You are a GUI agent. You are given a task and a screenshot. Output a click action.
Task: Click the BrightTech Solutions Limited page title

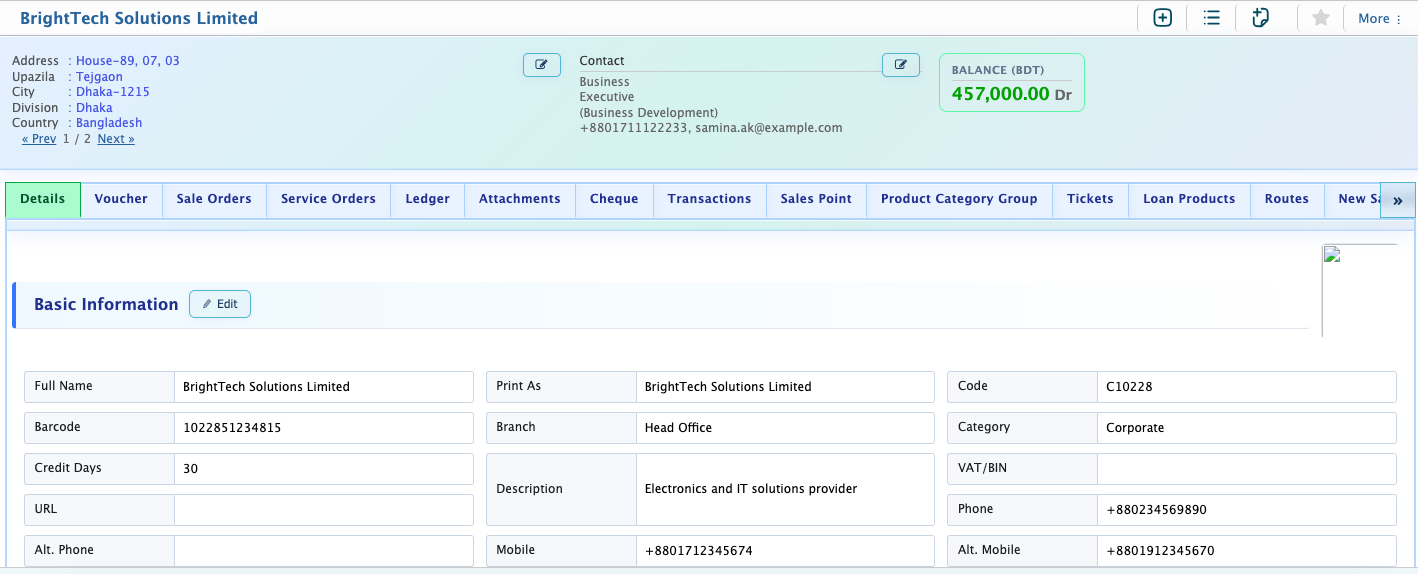[x=139, y=18]
